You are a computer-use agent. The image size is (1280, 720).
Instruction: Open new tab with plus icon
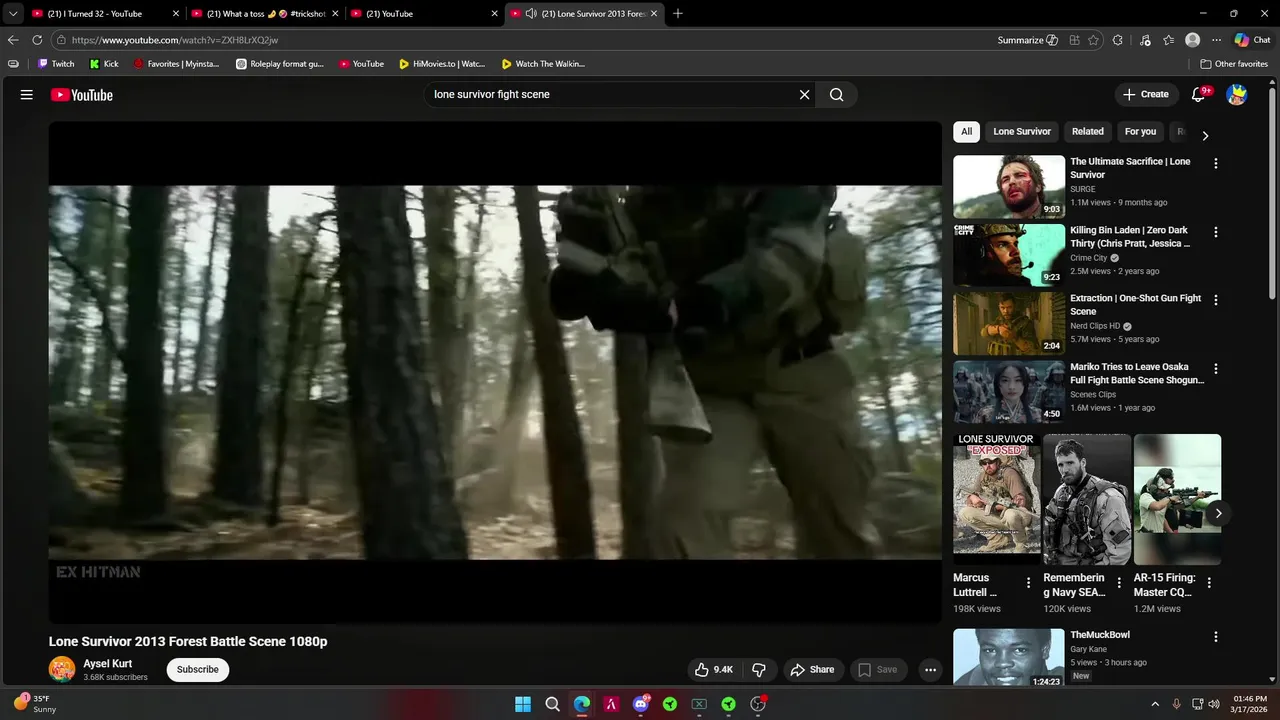coord(678,14)
